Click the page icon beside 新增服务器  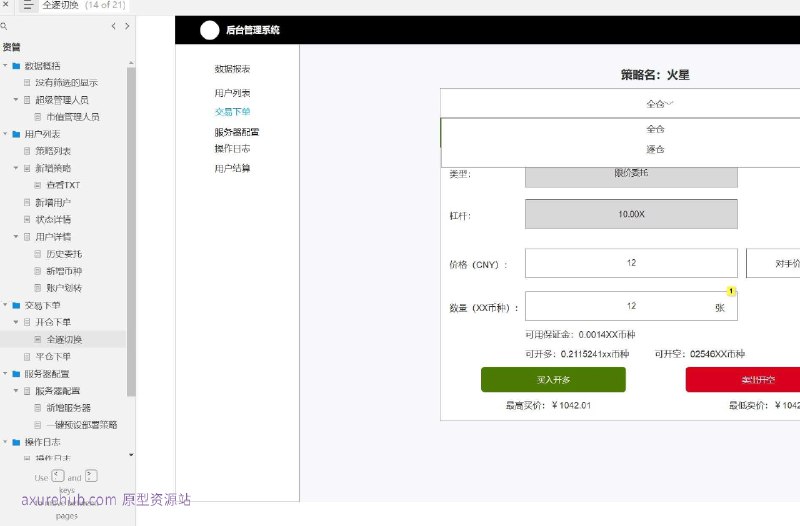click(37, 408)
